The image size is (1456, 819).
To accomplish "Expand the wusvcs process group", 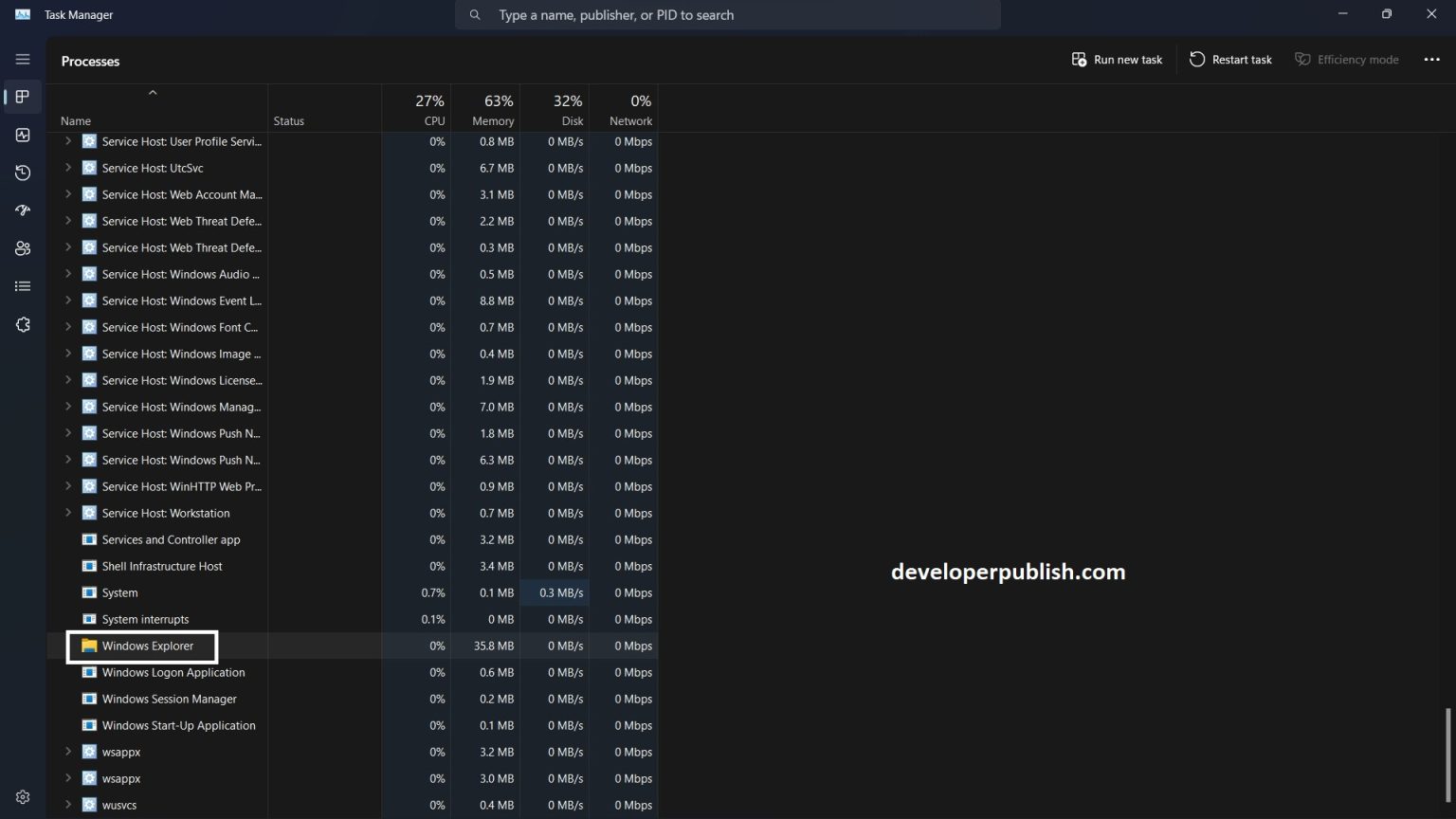I will point(67,805).
